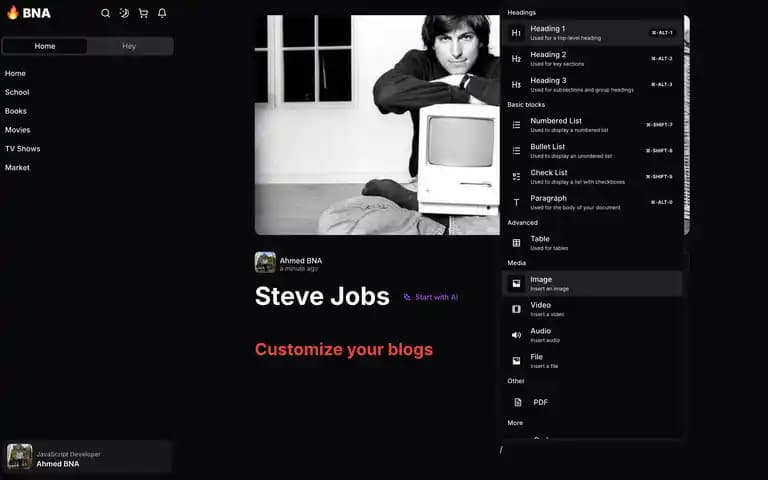Click the Image media icon
Viewport: 768px width, 480px height.
point(516,284)
